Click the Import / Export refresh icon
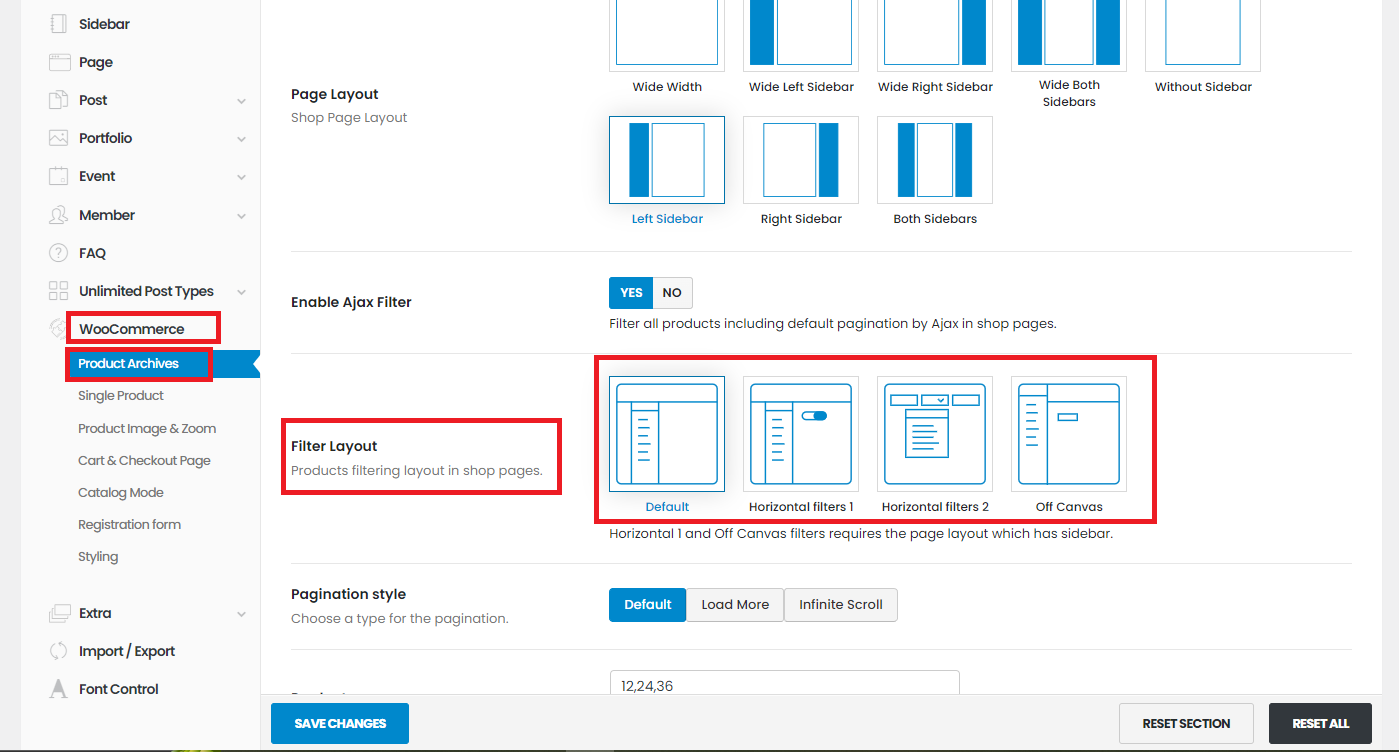 coord(58,651)
